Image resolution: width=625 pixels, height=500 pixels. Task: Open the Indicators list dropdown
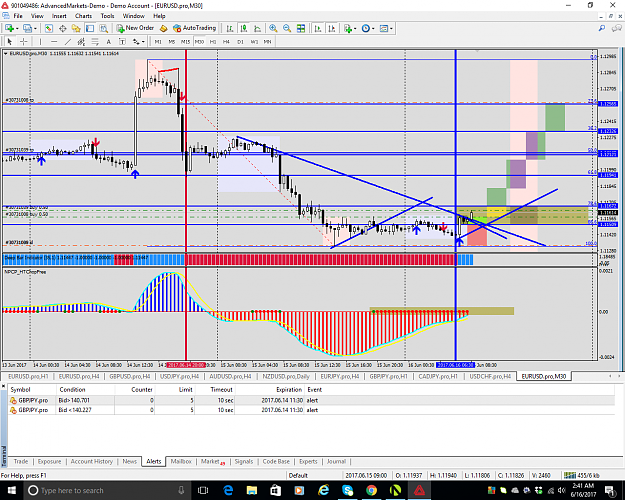350,28
